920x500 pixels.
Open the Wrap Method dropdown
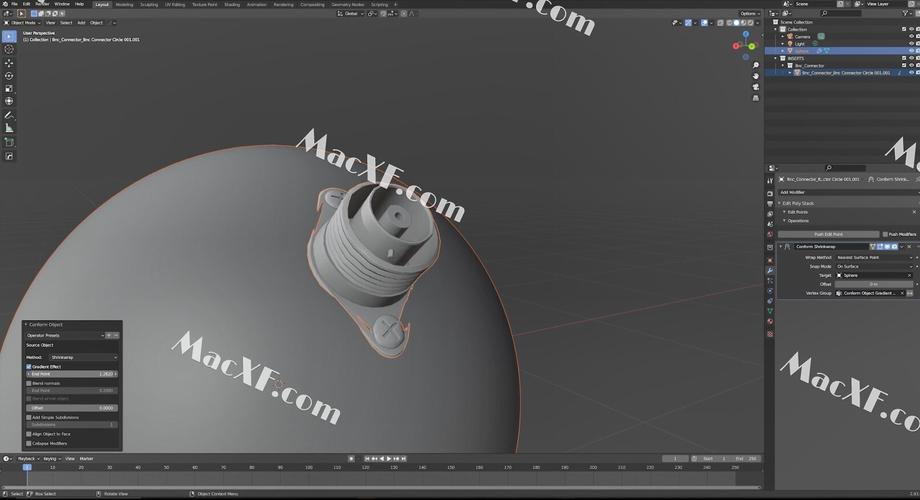click(875, 258)
